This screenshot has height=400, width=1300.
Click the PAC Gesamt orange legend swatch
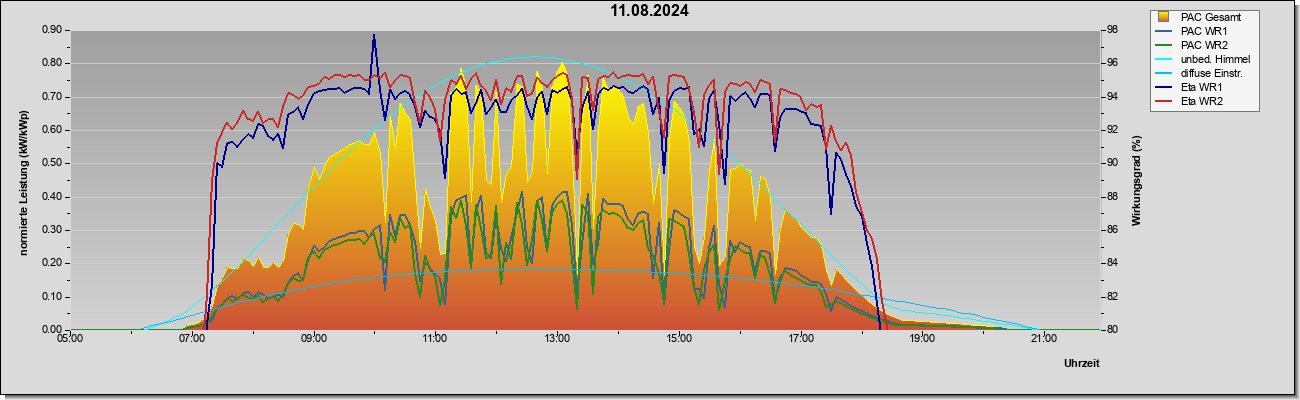coord(1165,16)
